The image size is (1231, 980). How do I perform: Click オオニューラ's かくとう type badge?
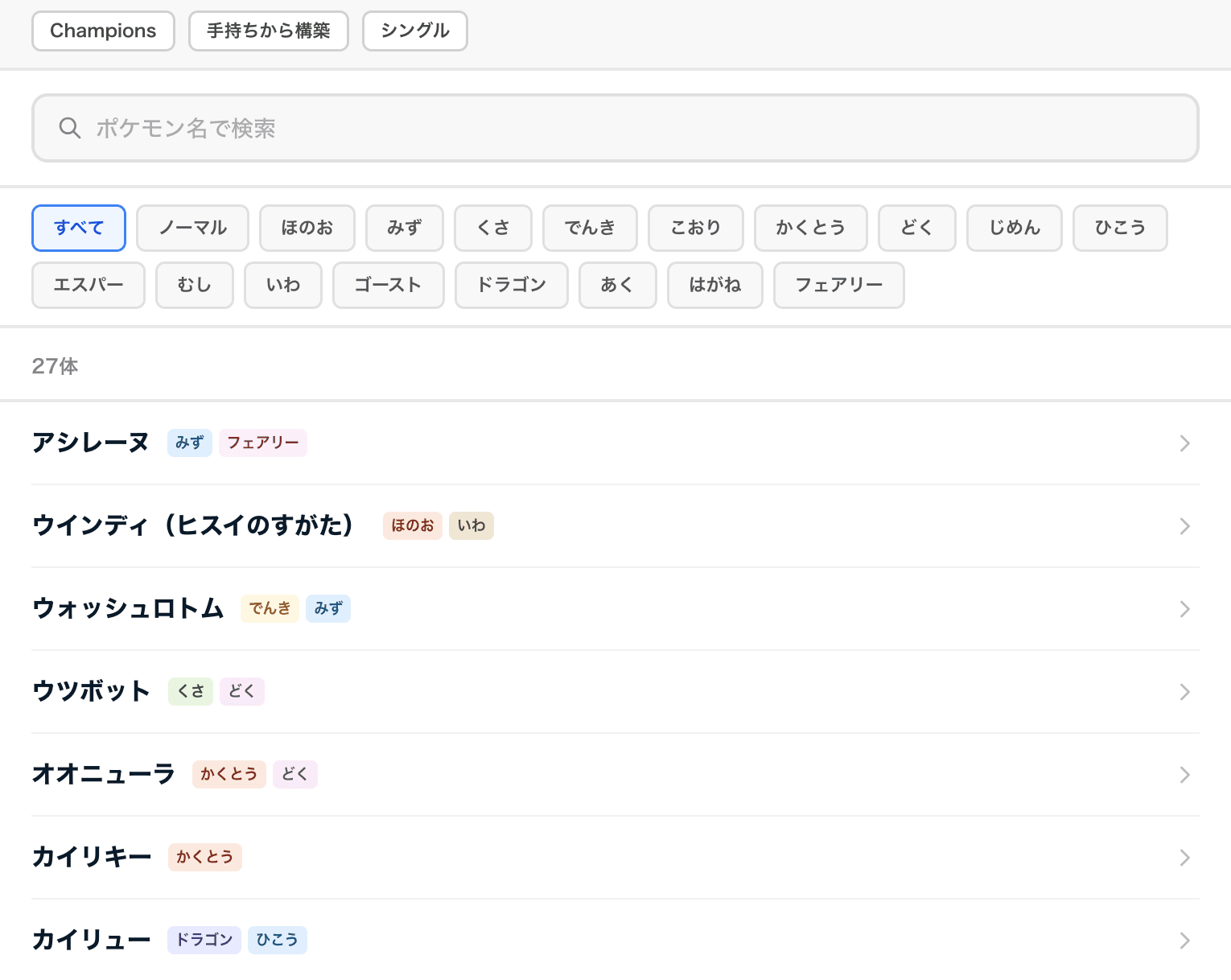coord(229,774)
